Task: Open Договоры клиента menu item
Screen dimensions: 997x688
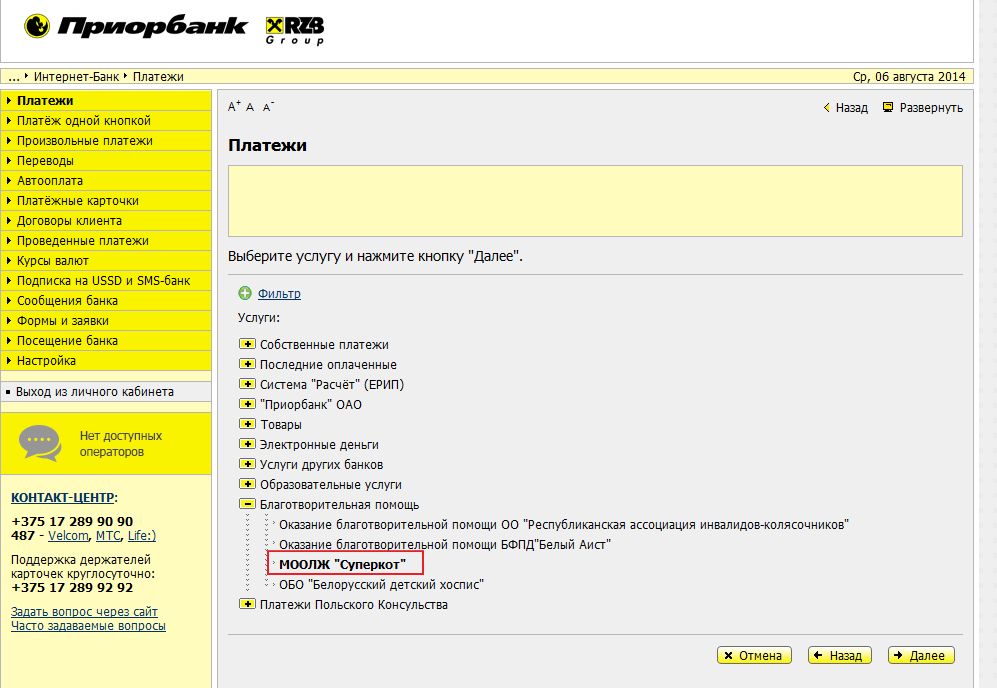Action: pyautogui.click(x=106, y=221)
